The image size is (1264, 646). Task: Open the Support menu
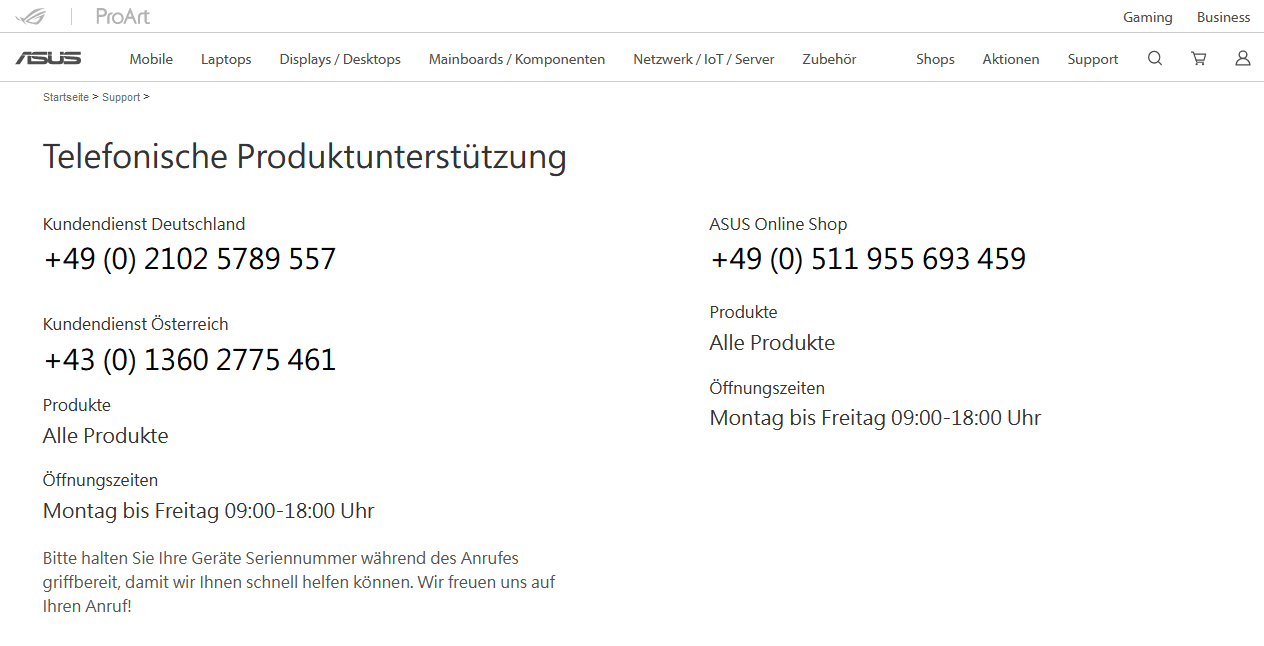tap(1093, 59)
